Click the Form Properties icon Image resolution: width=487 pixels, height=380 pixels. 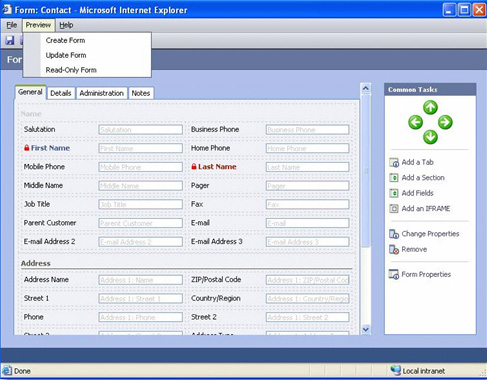click(x=394, y=275)
